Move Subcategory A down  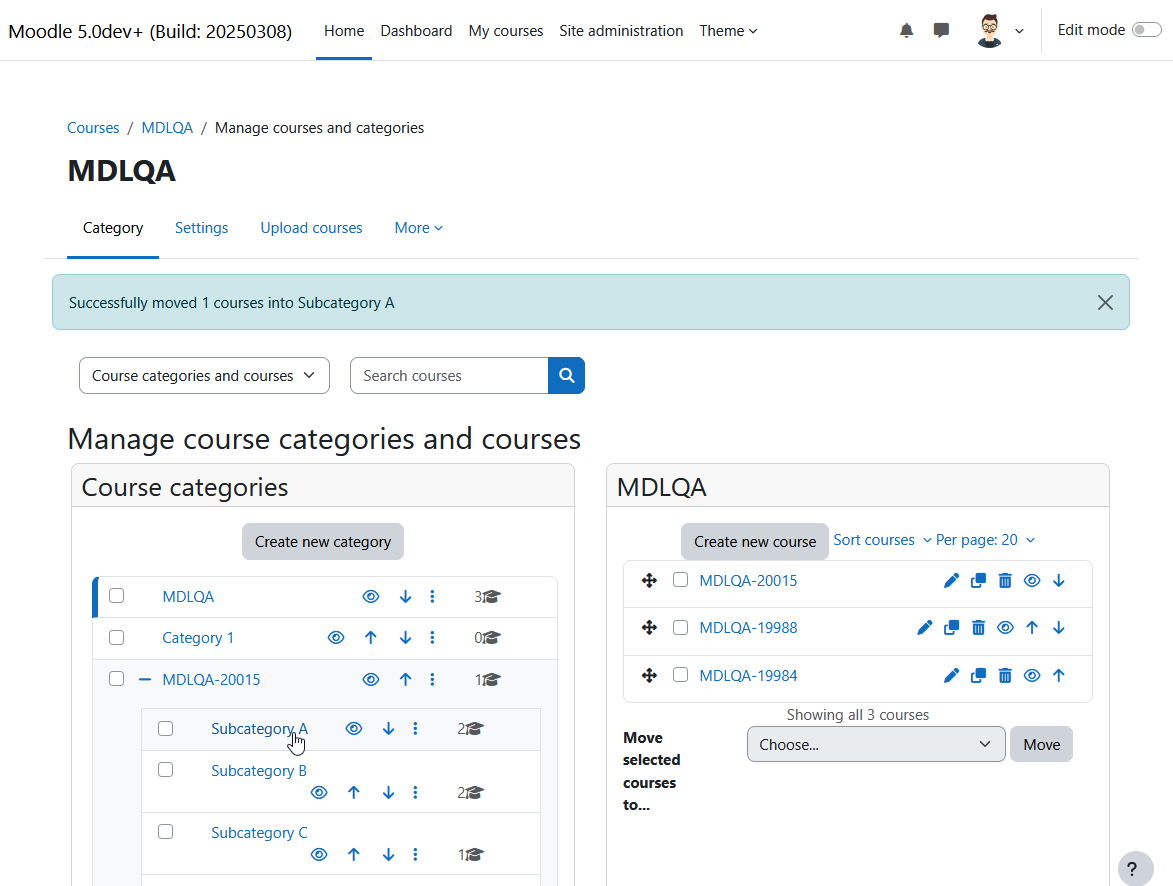click(x=388, y=729)
